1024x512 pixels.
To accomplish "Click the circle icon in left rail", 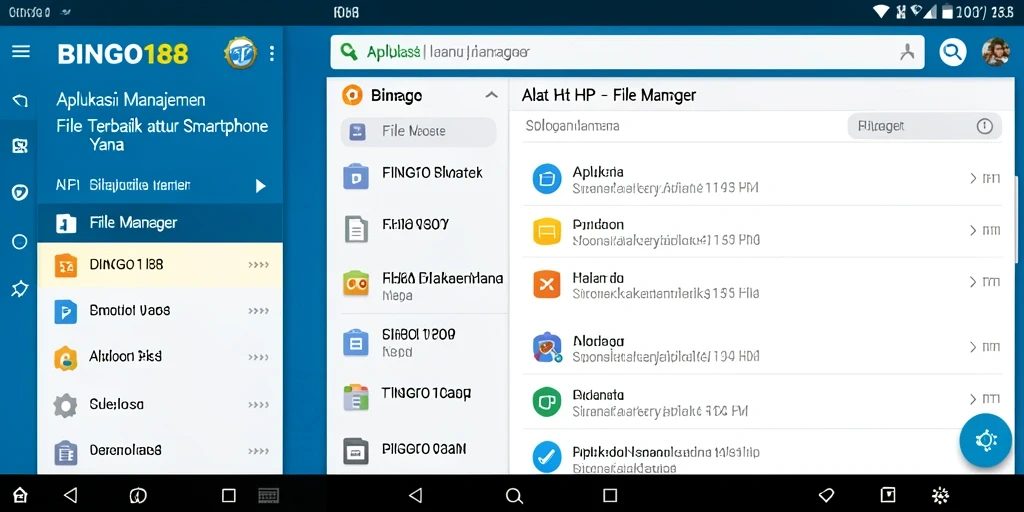I will [20, 242].
